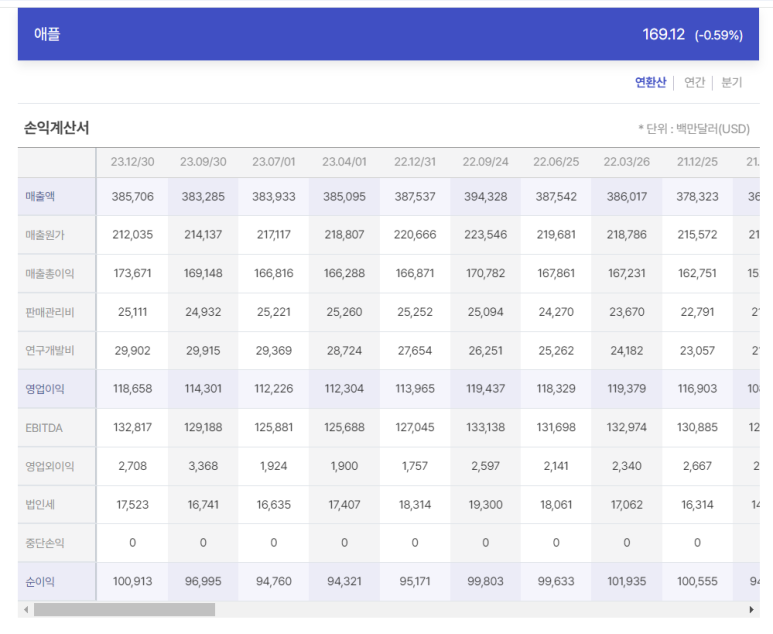The image size is (773, 634).
Task: Click the 매출원가 value 212,035
Action: click(x=133, y=235)
